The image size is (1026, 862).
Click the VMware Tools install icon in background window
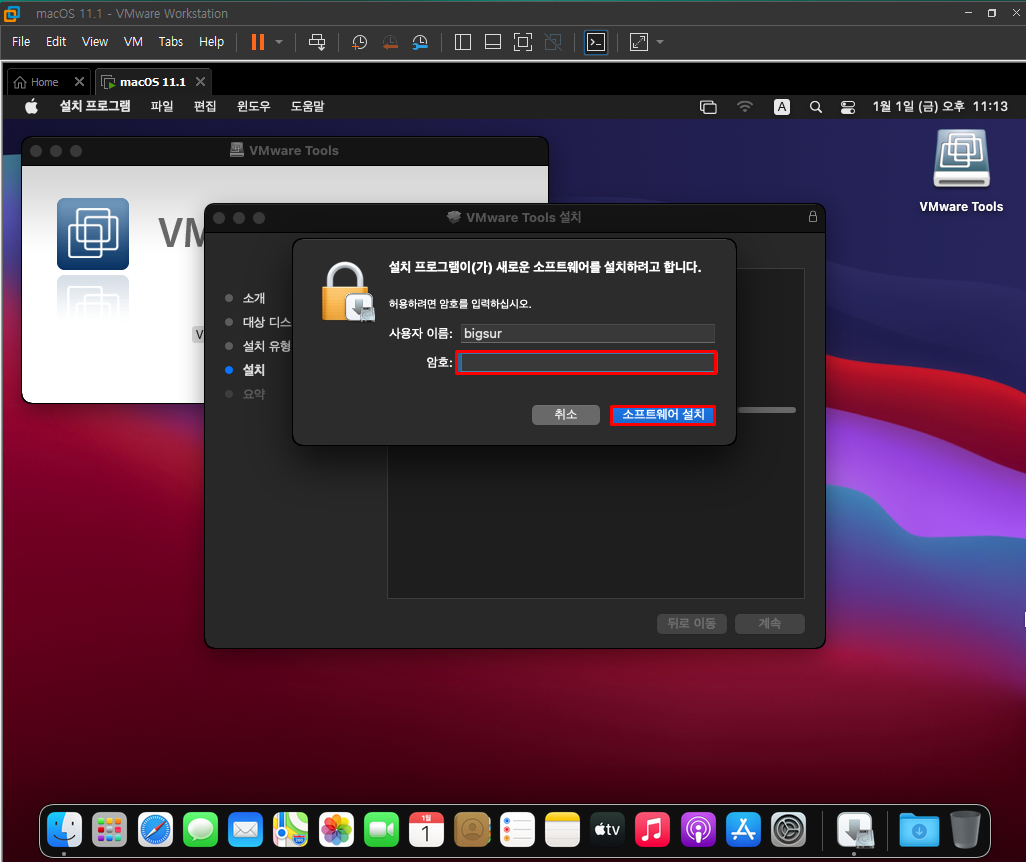tap(93, 234)
